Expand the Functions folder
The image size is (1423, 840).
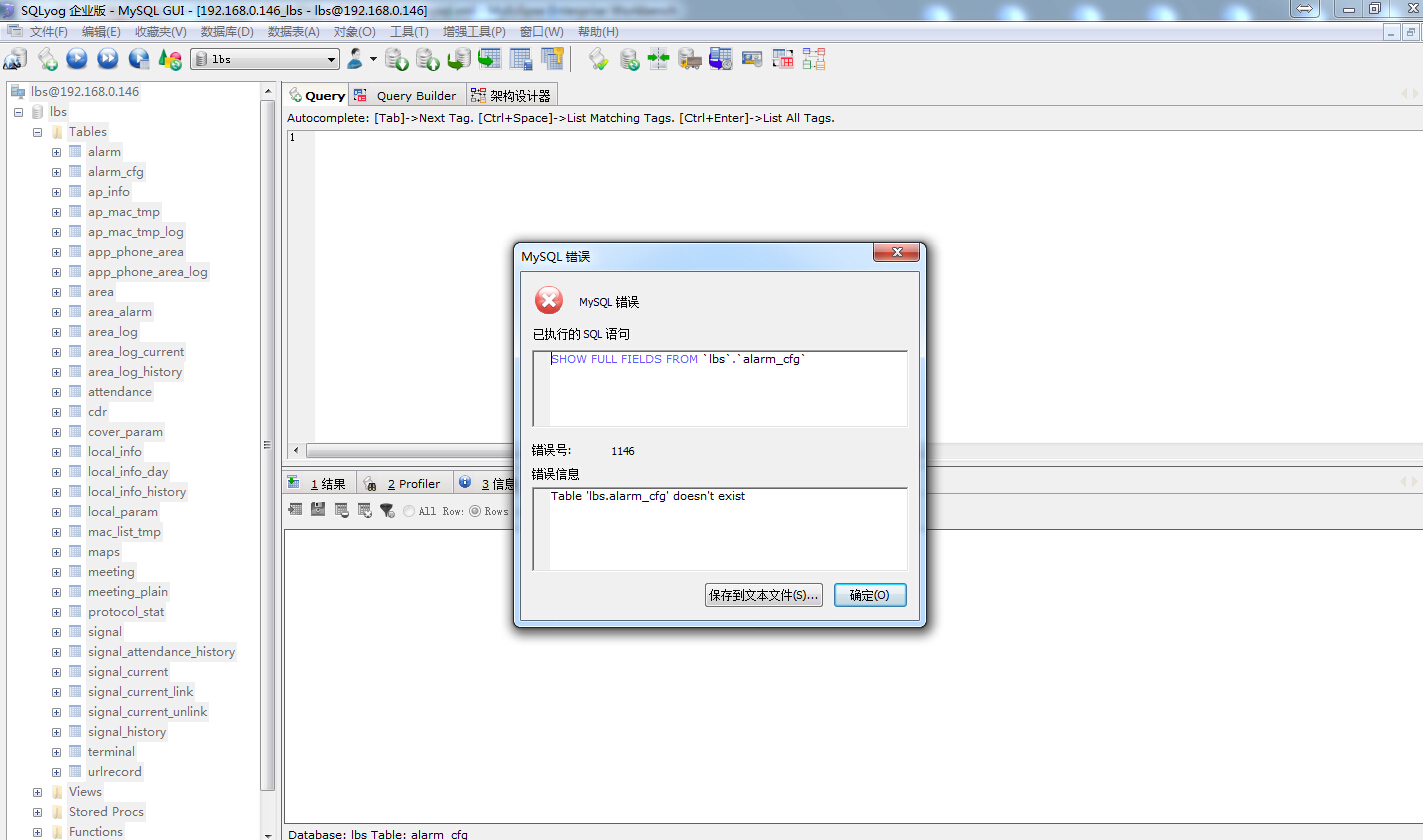37,832
